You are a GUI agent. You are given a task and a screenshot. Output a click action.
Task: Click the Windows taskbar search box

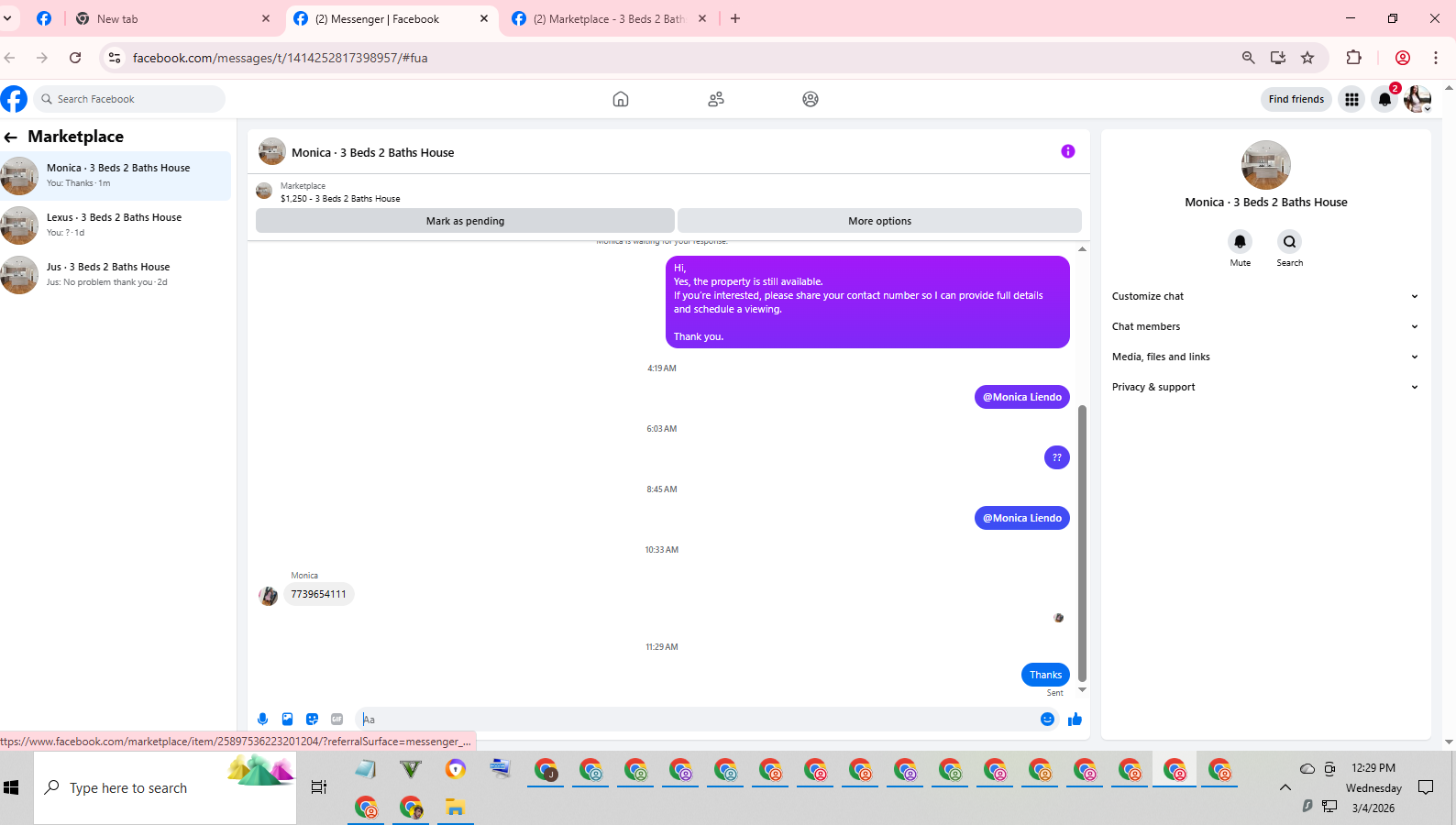coord(165,787)
